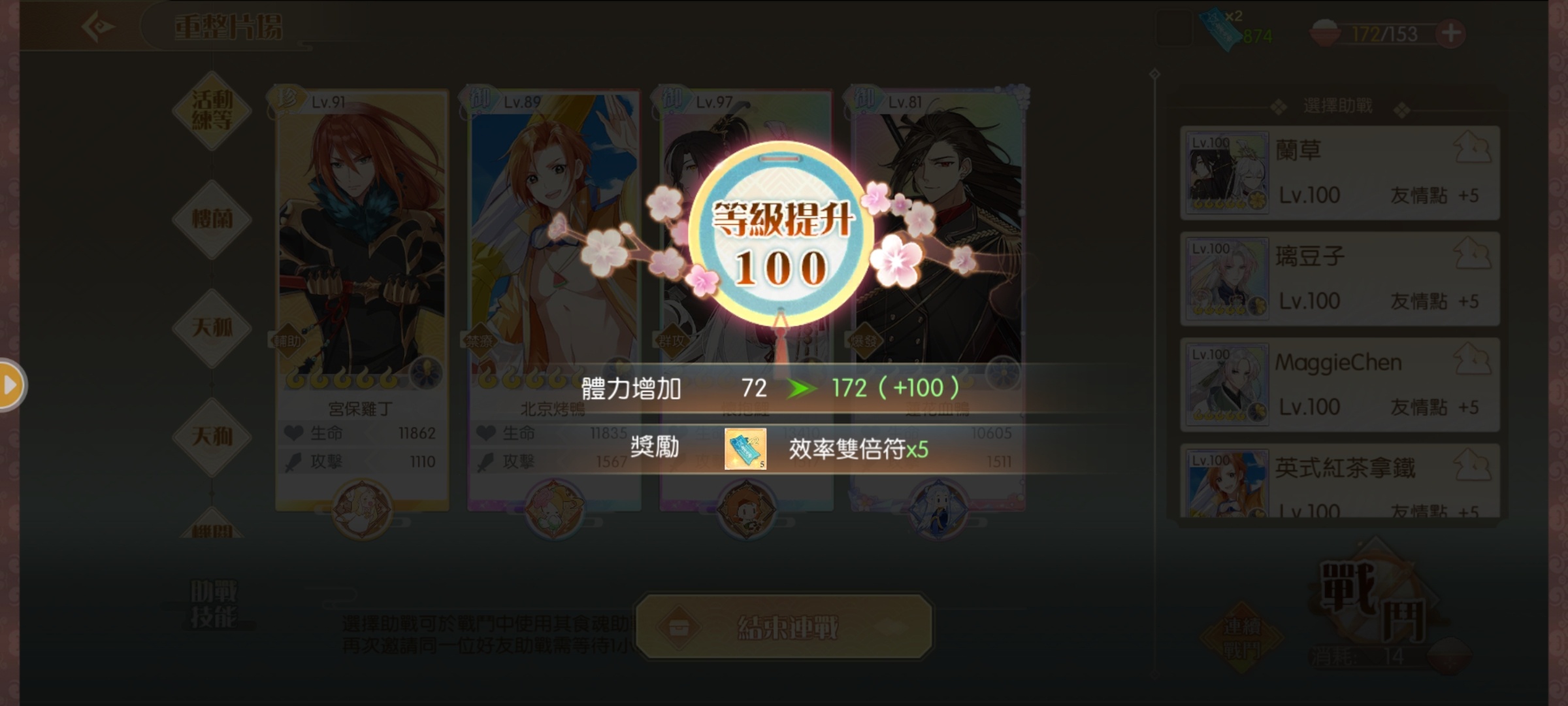Image resolution: width=1568 pixels, height=706 pixels.
Task: Choose the 天狗 stage
Action: coord(212,437)
